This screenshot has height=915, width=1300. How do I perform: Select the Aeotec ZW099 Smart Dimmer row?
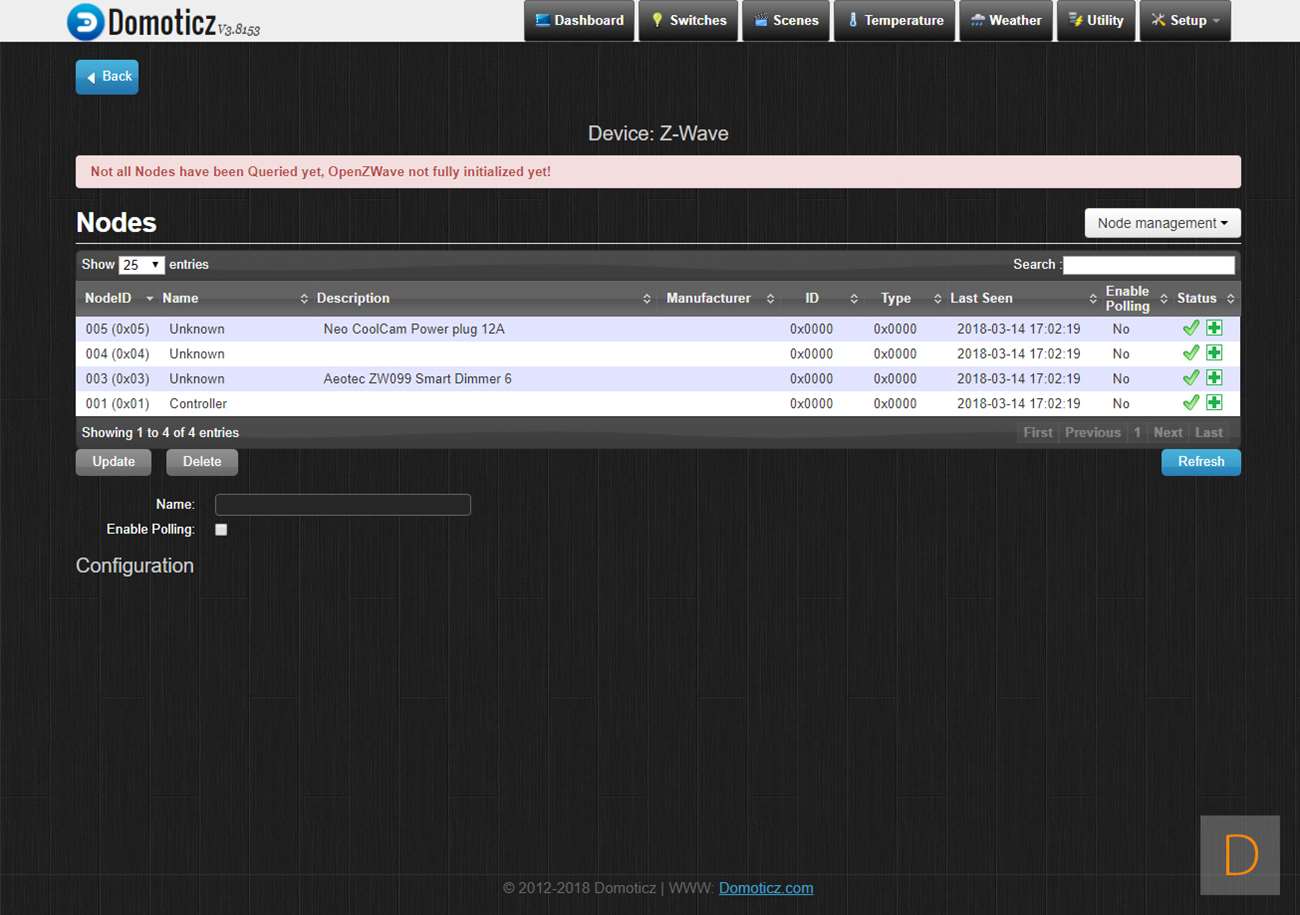[x=417, y=379]
